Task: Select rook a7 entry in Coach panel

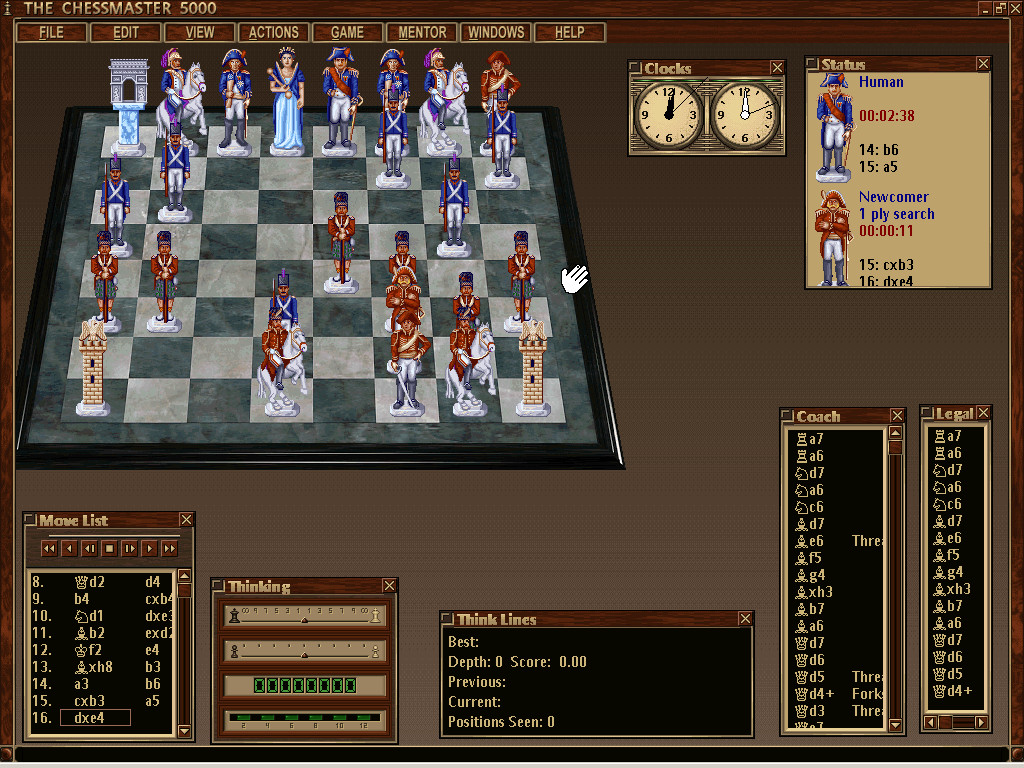Action: (x=810, y=439)
